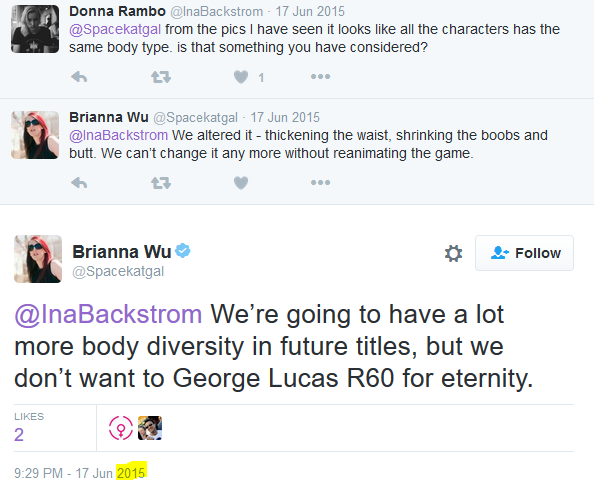The image size is (594, 483).
Task: Retweet Brianna Wu's waist tweet
Action: (x=161, y=183)
